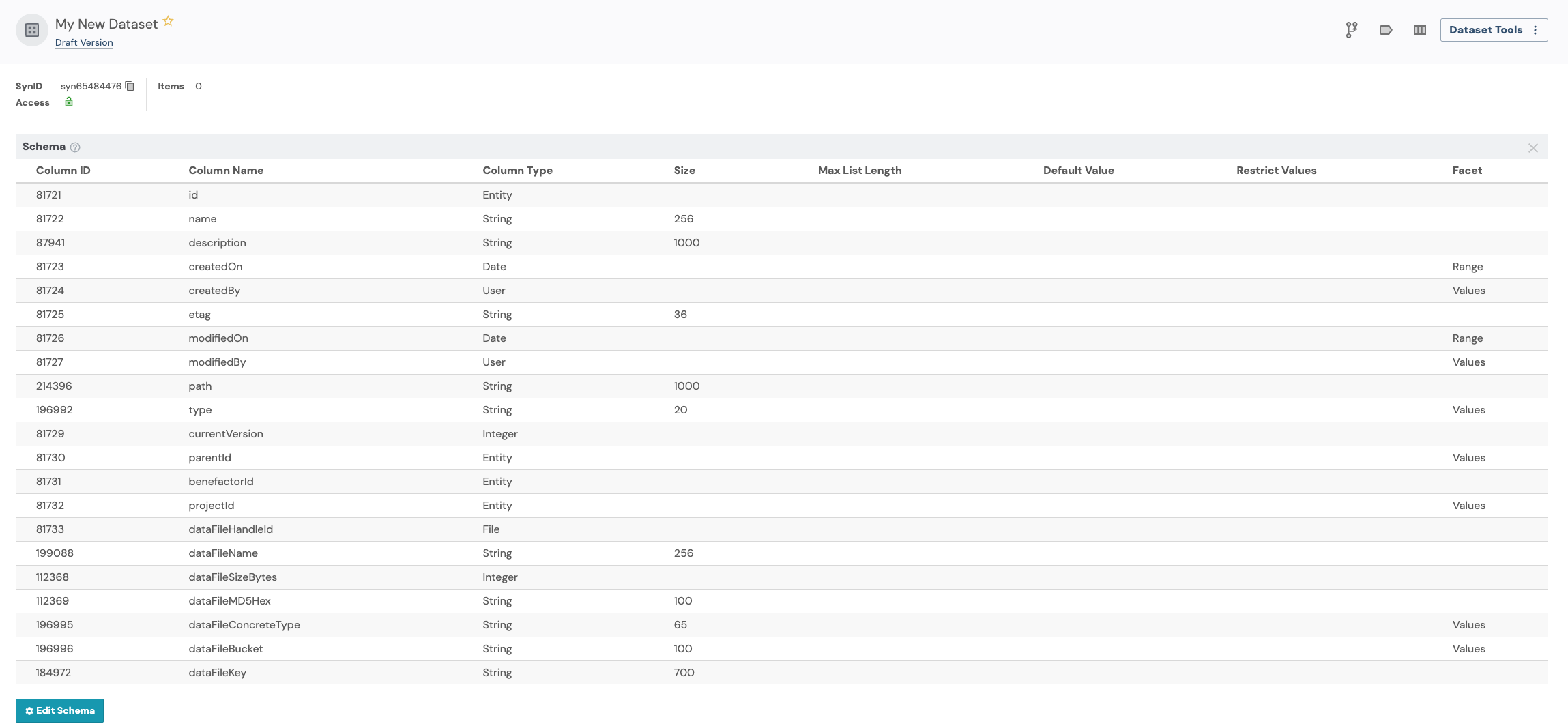Click the green open-lock Access icon

click(69, 102)
